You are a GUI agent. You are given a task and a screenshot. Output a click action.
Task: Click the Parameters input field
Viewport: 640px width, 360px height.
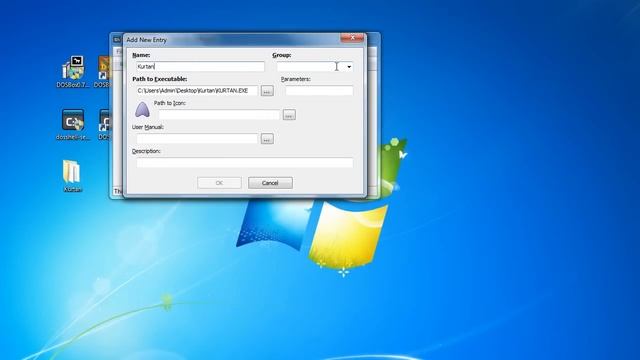pyautogui.click(x=319, y=91)
